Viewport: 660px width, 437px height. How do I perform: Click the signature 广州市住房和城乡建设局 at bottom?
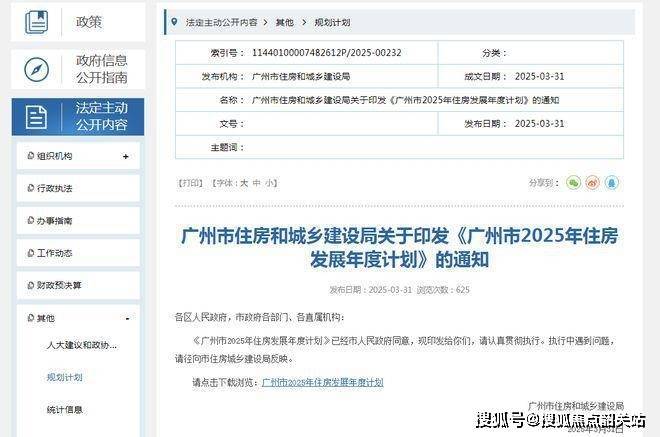(x=575, y=406)
